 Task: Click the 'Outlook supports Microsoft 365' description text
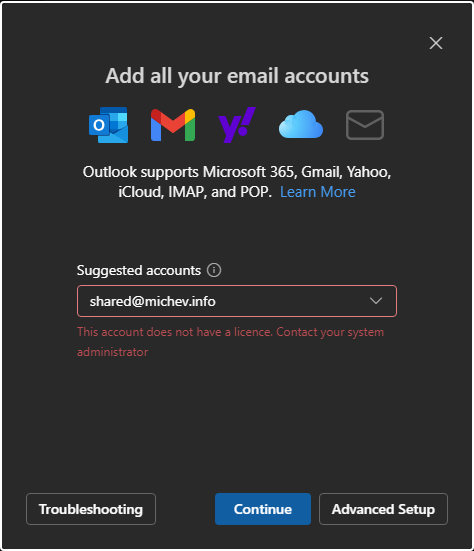237,182
